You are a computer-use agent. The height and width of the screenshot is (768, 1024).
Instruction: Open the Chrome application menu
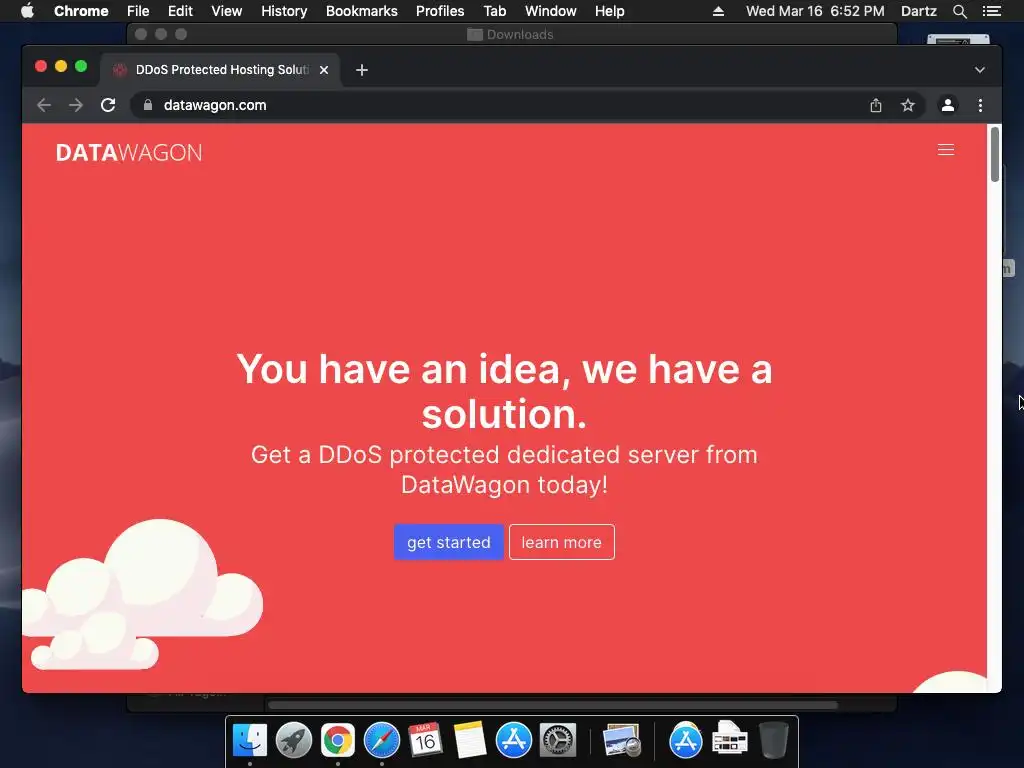click(x=81, y=11)
